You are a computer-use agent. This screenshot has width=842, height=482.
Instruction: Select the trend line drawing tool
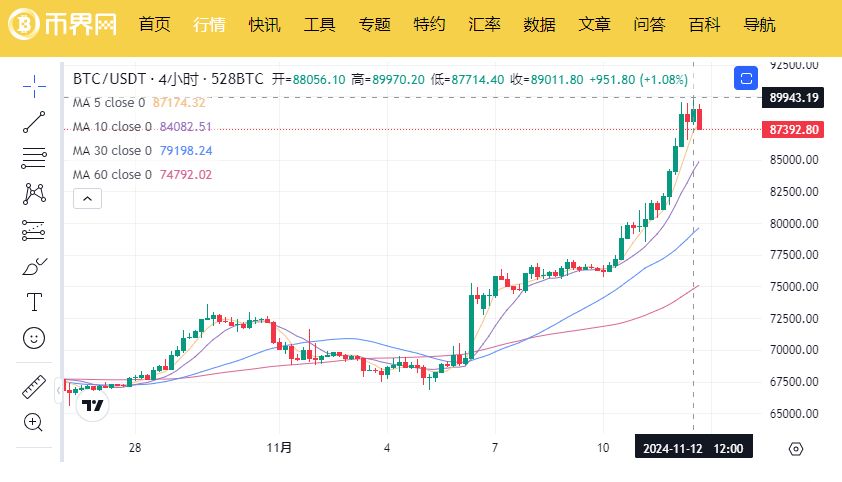coord(34,122)
